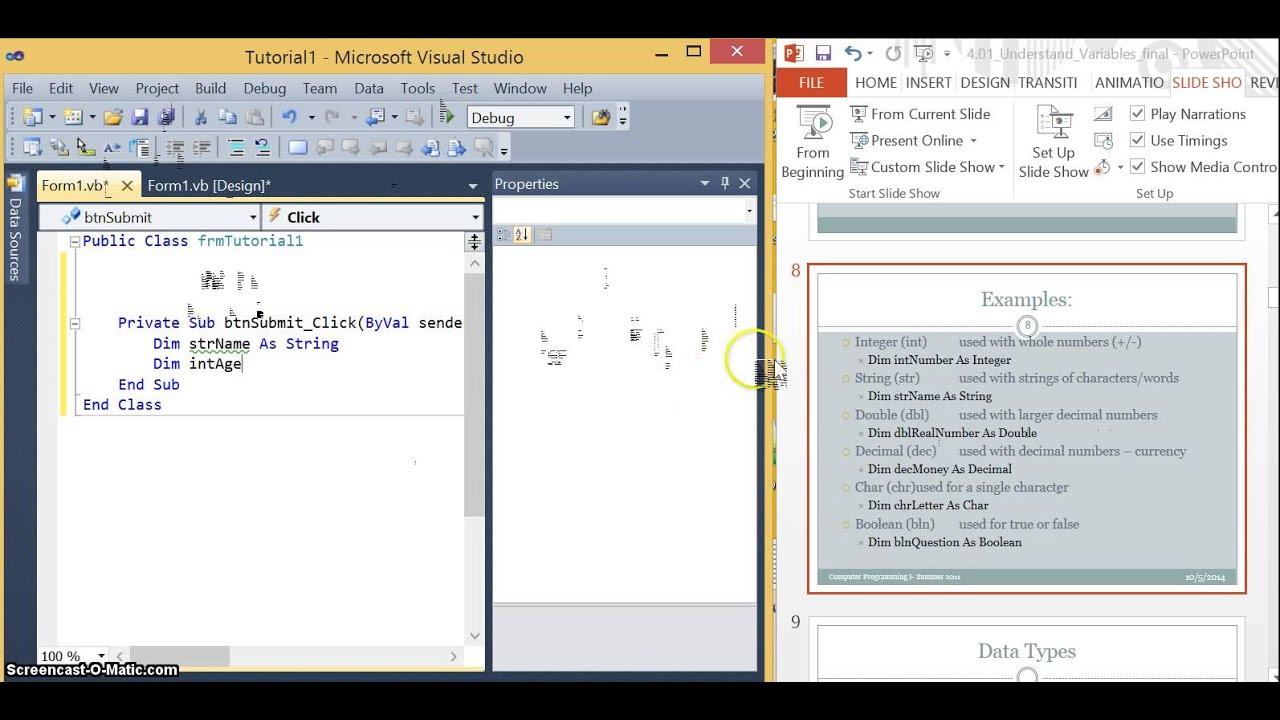Pin the Properties panel with auto-hide icon
The width and height of the screenshot is (1280, 720).
[725, 183]
